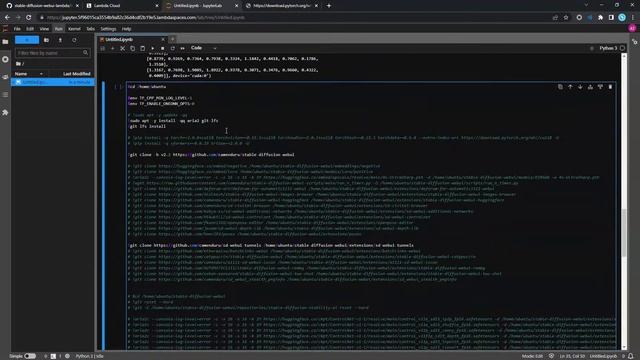Move the cell up
This screenshot has width=640, height=360.
point(570,87)
